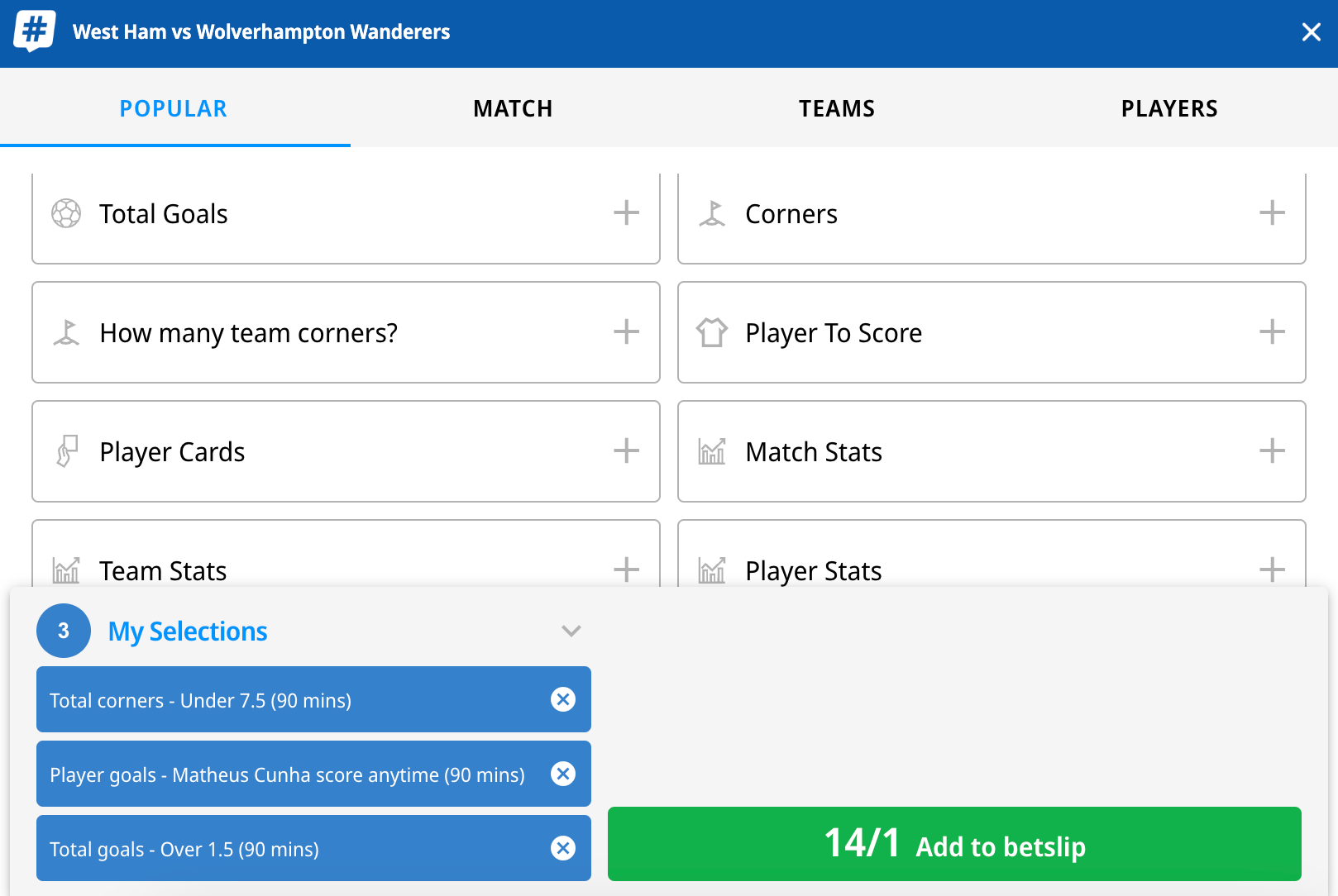
Task: Remove the Matheus Cunha score anytime selection
Action: click(563, 774)
